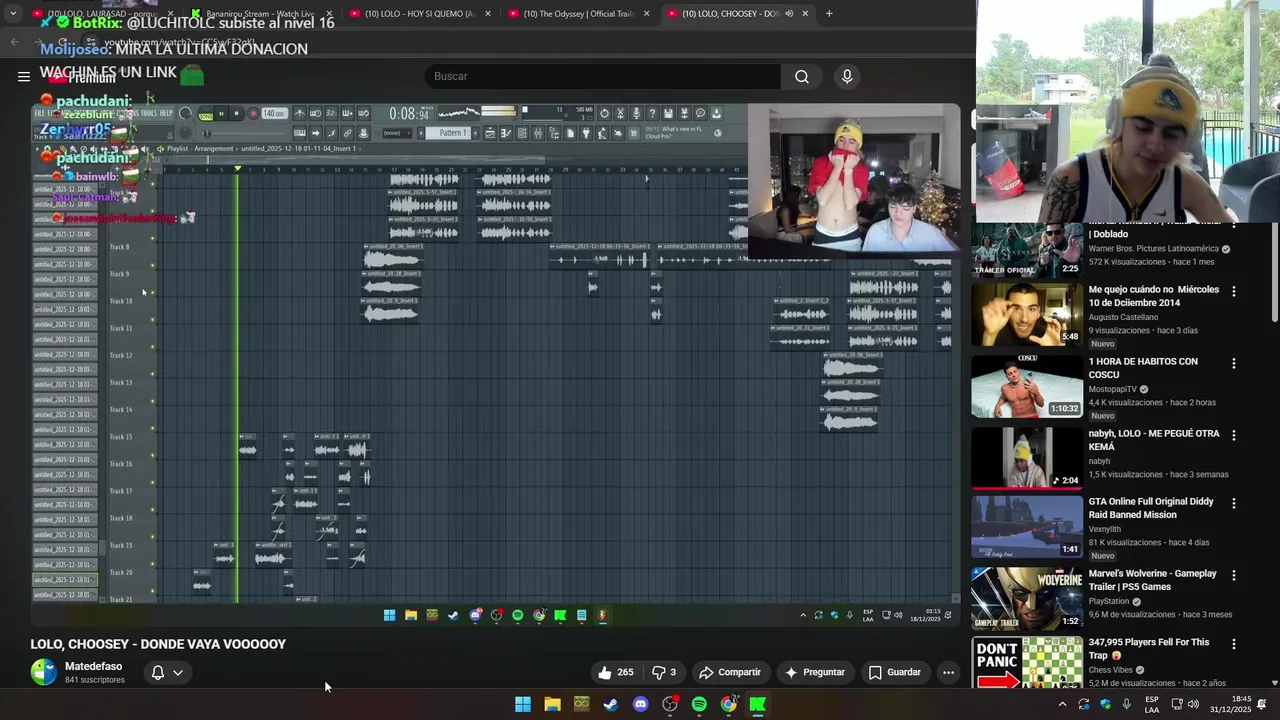
Task: Show hidden system tray icons chevron
Action: 1062,704
